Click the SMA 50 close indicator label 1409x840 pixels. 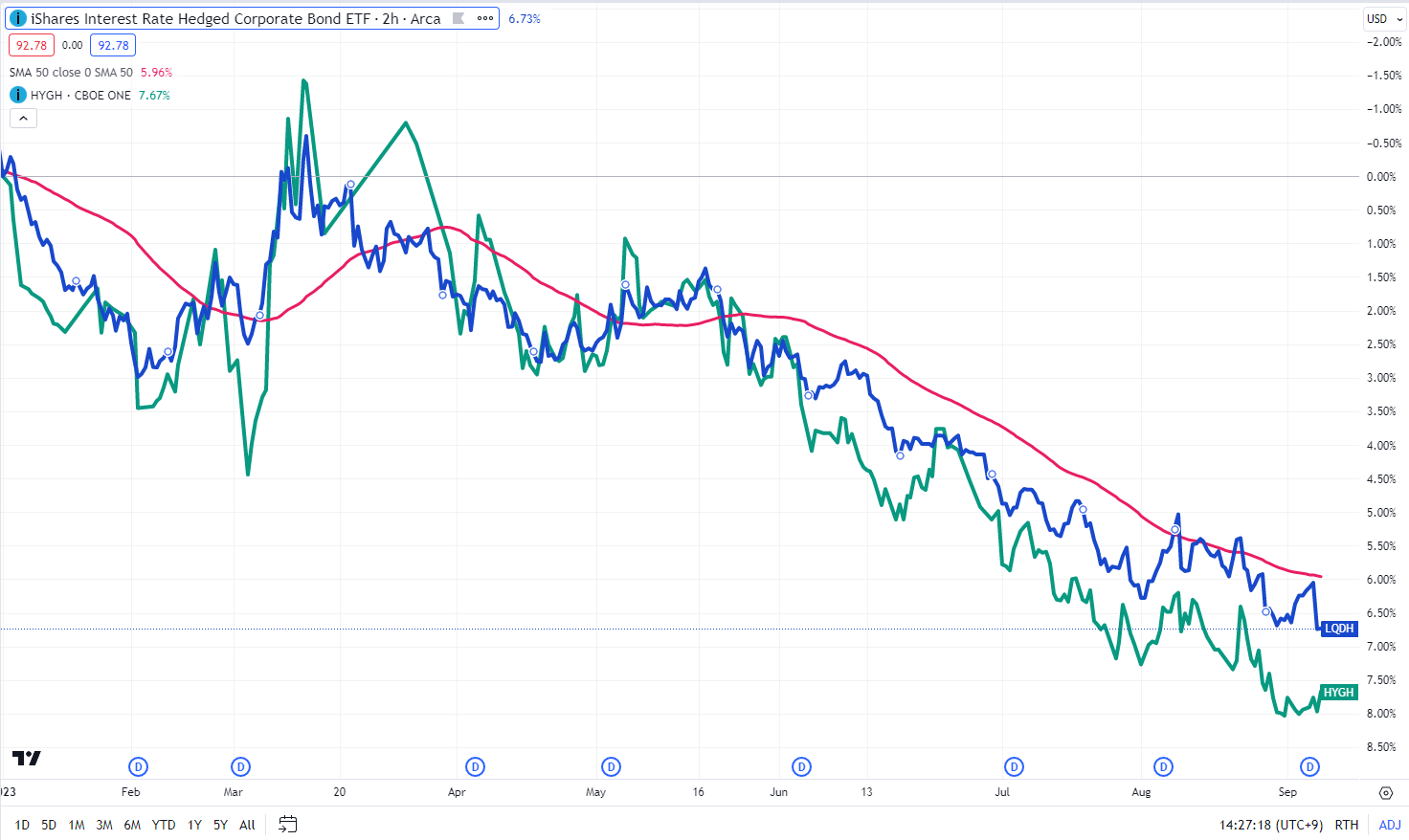71,73
